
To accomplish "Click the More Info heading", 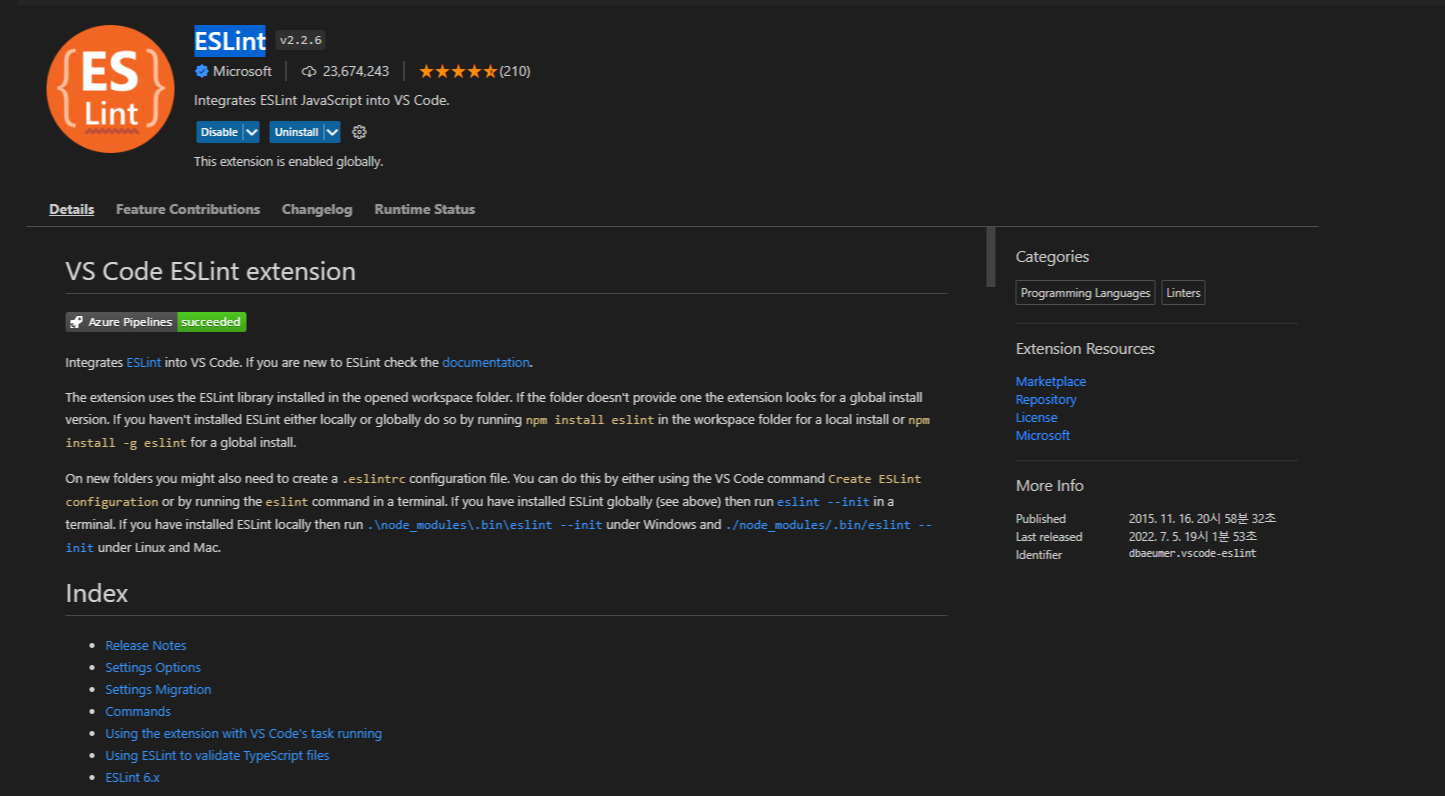I will point(1050,485).
